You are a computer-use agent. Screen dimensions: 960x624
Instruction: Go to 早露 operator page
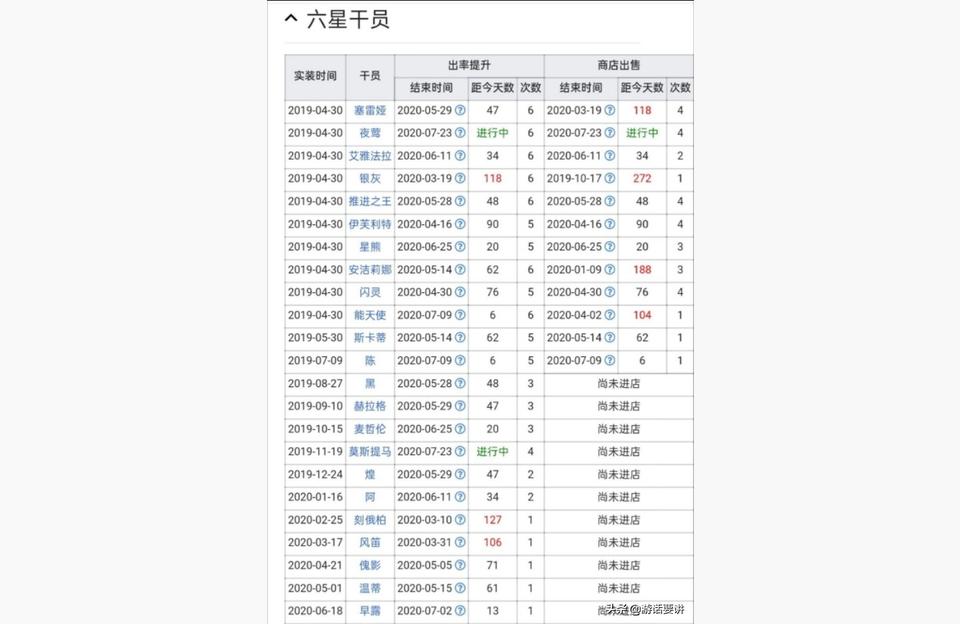point(370,611)
